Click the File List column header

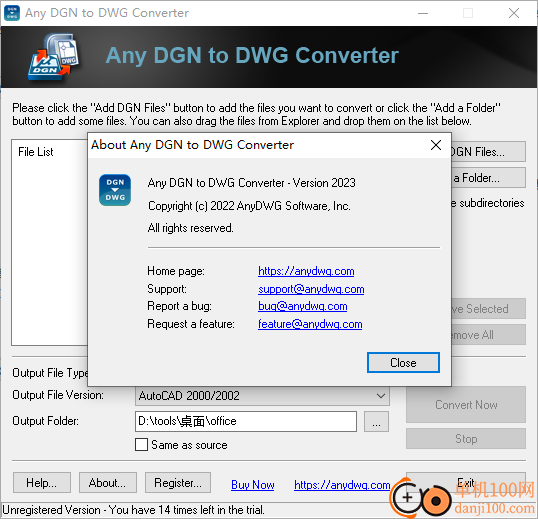tap(36, 152)
